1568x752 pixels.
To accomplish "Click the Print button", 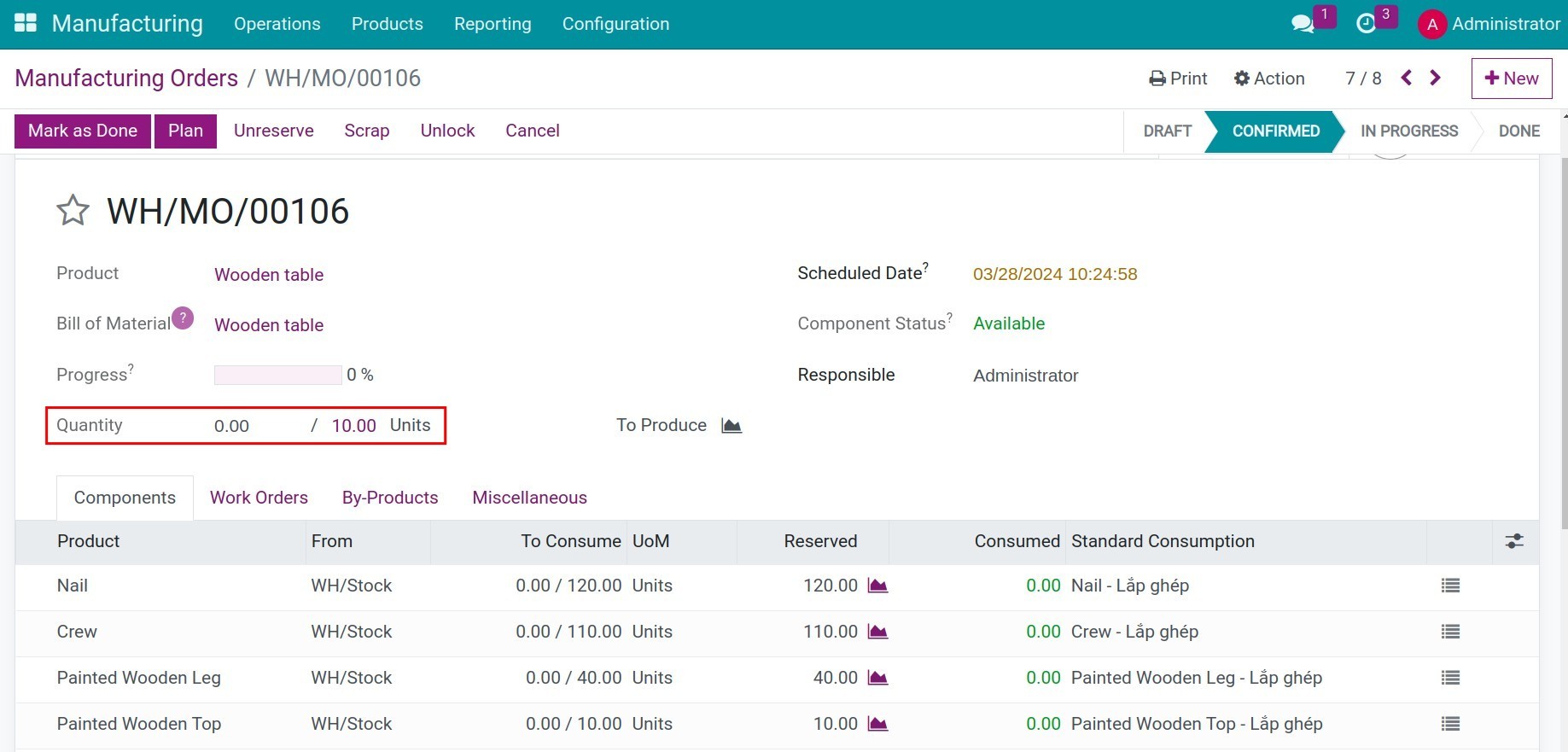I will (x=1178, y=79).
